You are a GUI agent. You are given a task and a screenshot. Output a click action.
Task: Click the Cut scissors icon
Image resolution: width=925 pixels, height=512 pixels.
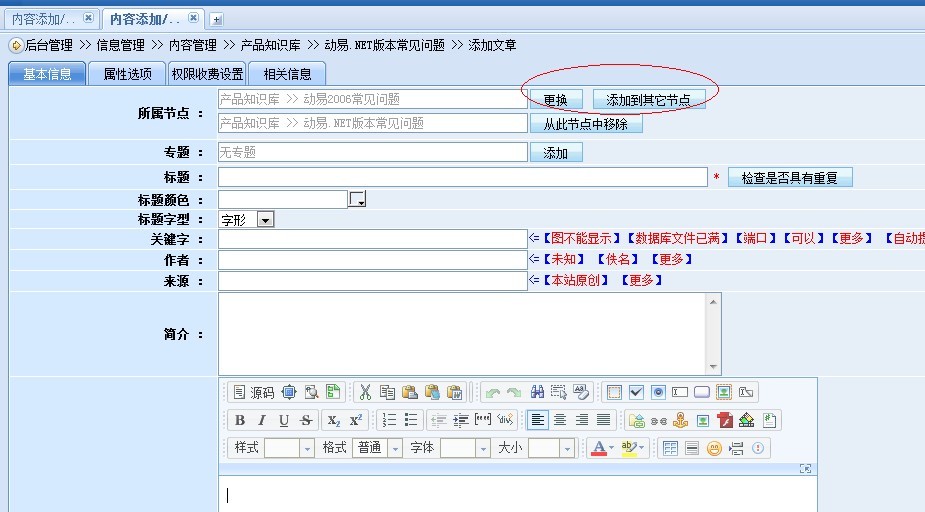coord(365,392)
